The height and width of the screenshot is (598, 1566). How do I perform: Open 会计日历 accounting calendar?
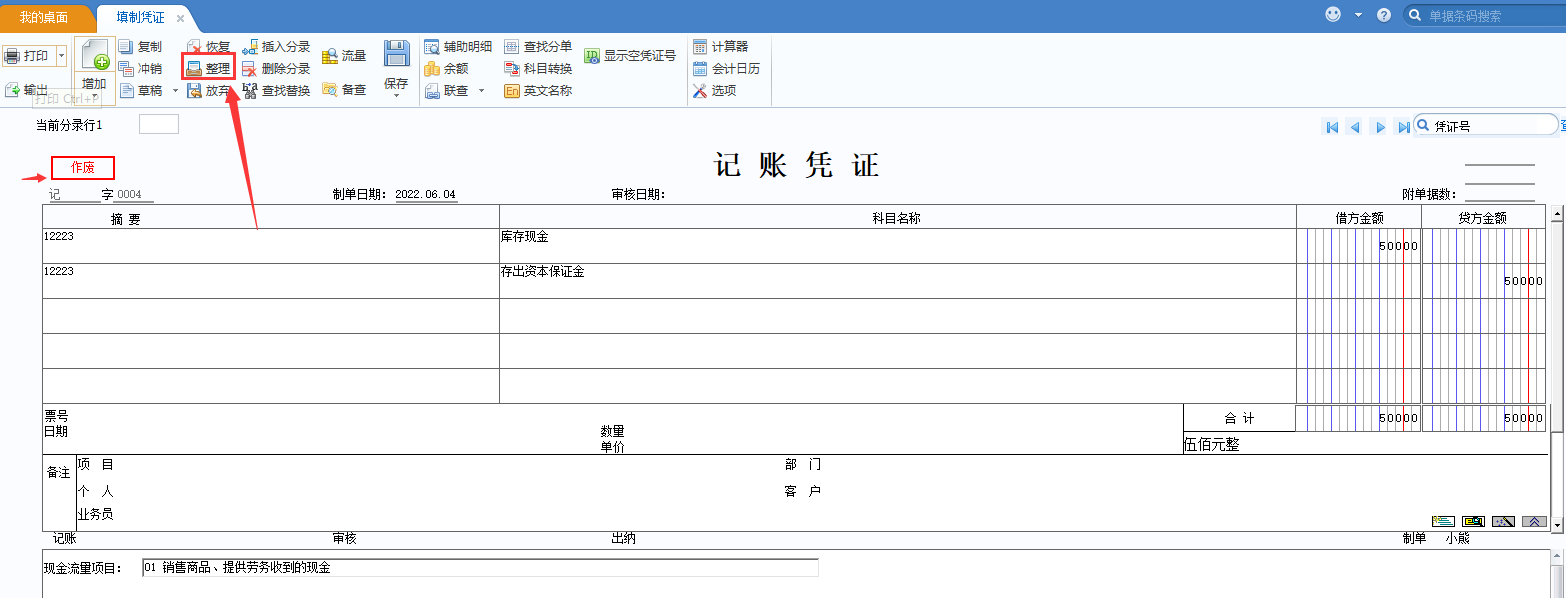[700, 69]
